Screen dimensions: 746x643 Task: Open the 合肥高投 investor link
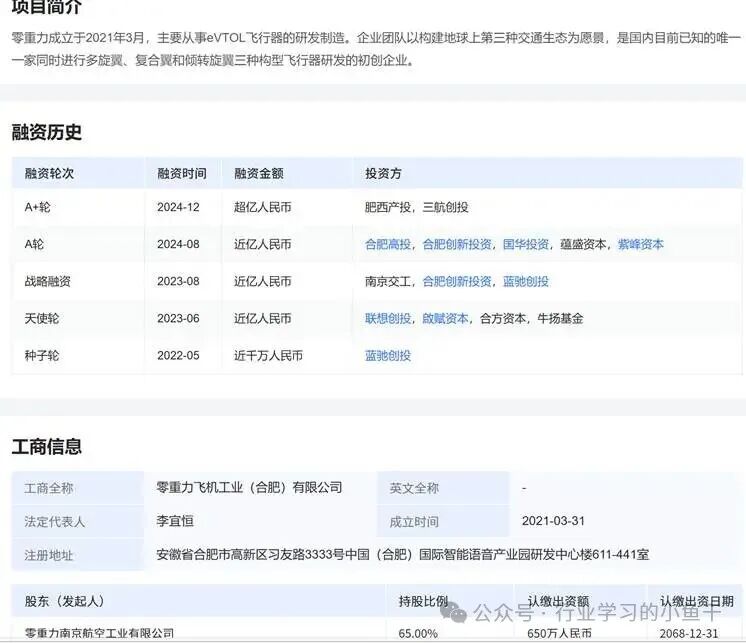(388, 244)
